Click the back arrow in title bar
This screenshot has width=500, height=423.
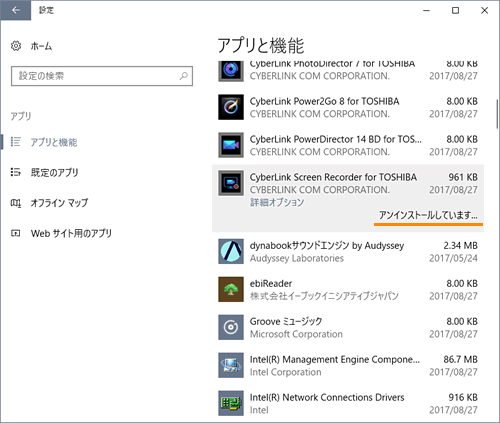(x=16, y=10)
